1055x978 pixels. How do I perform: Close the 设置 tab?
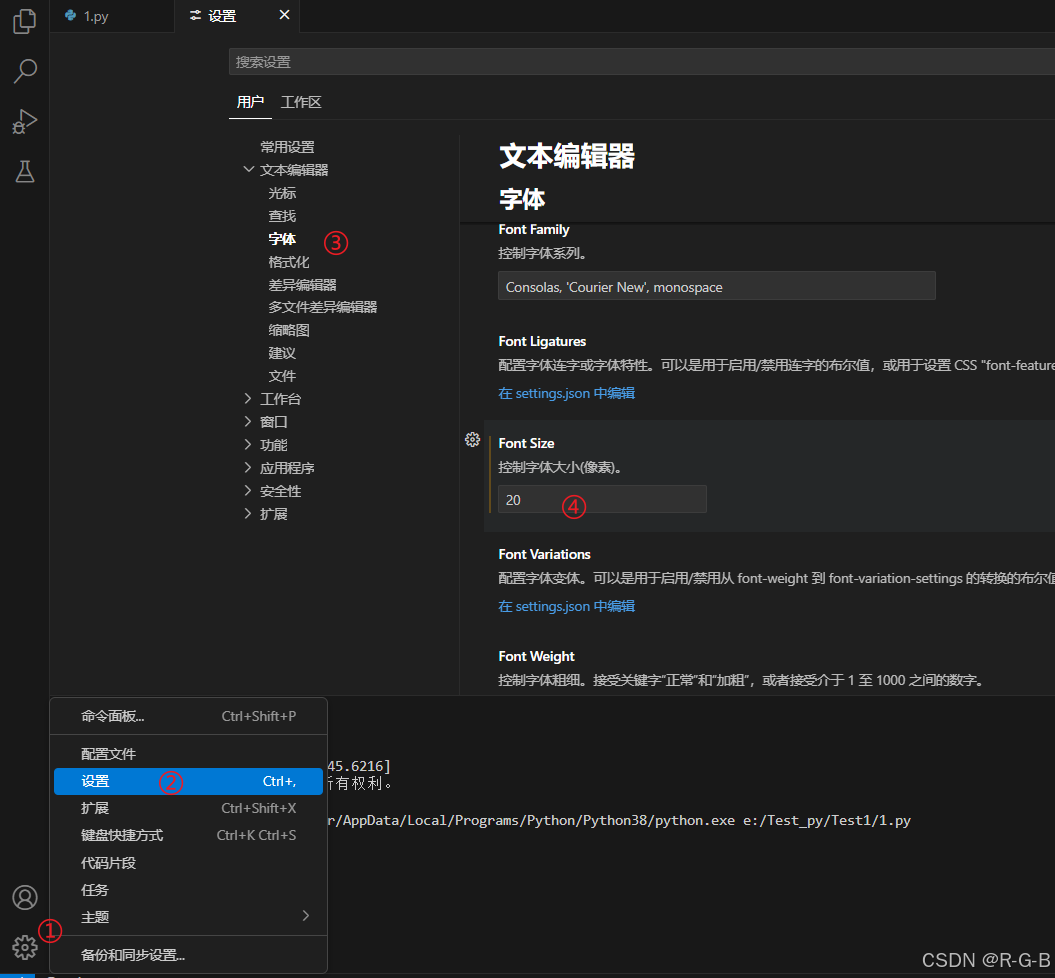[285, 15]
